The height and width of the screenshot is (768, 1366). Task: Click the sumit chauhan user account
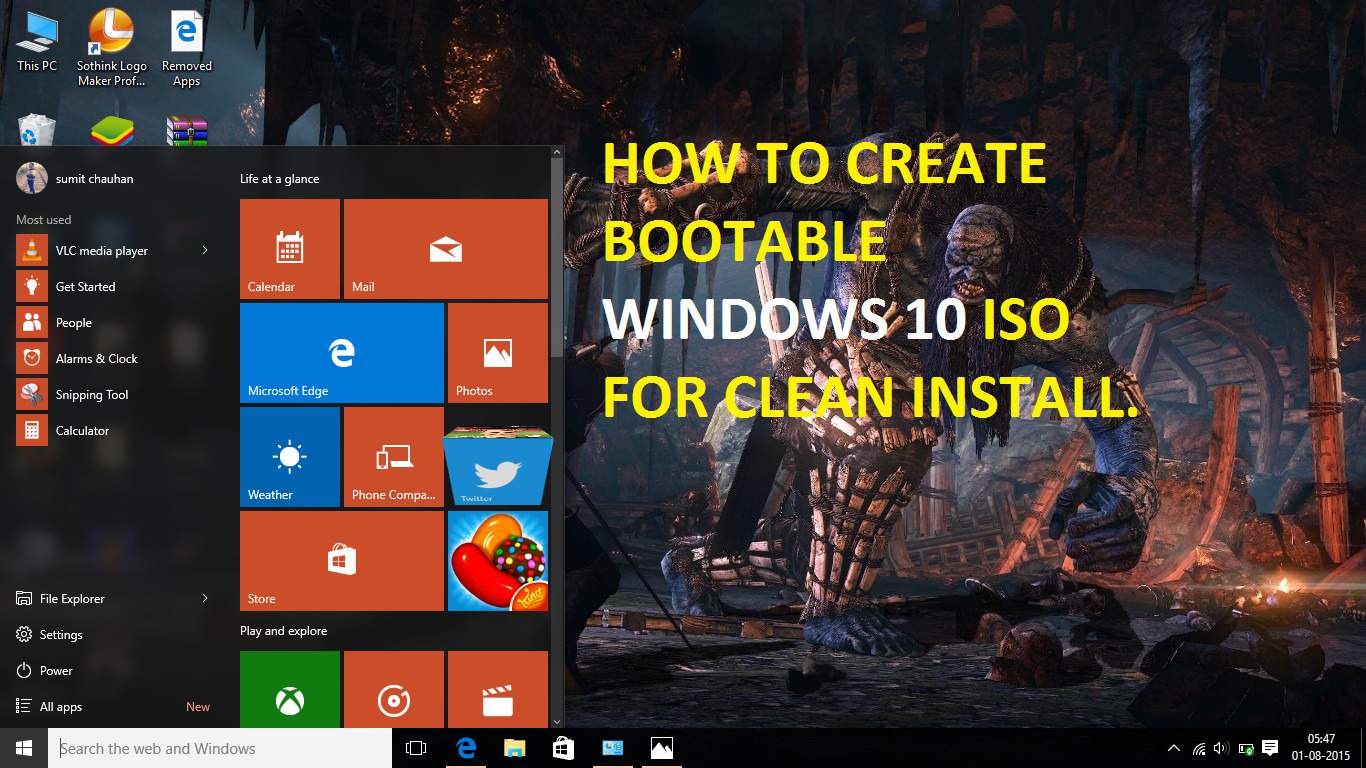point(76,178)
